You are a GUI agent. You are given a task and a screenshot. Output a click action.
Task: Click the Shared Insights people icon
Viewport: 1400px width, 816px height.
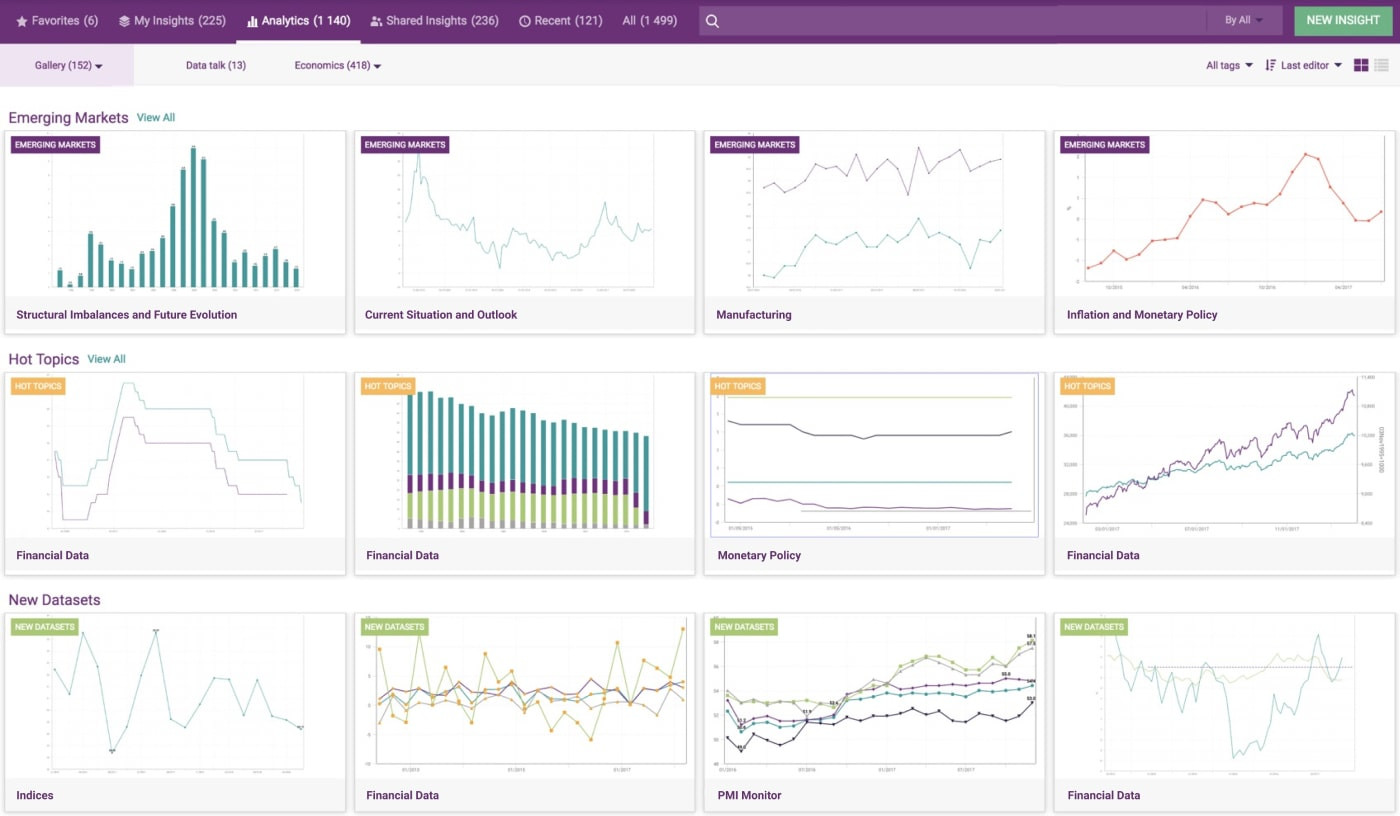375,20
